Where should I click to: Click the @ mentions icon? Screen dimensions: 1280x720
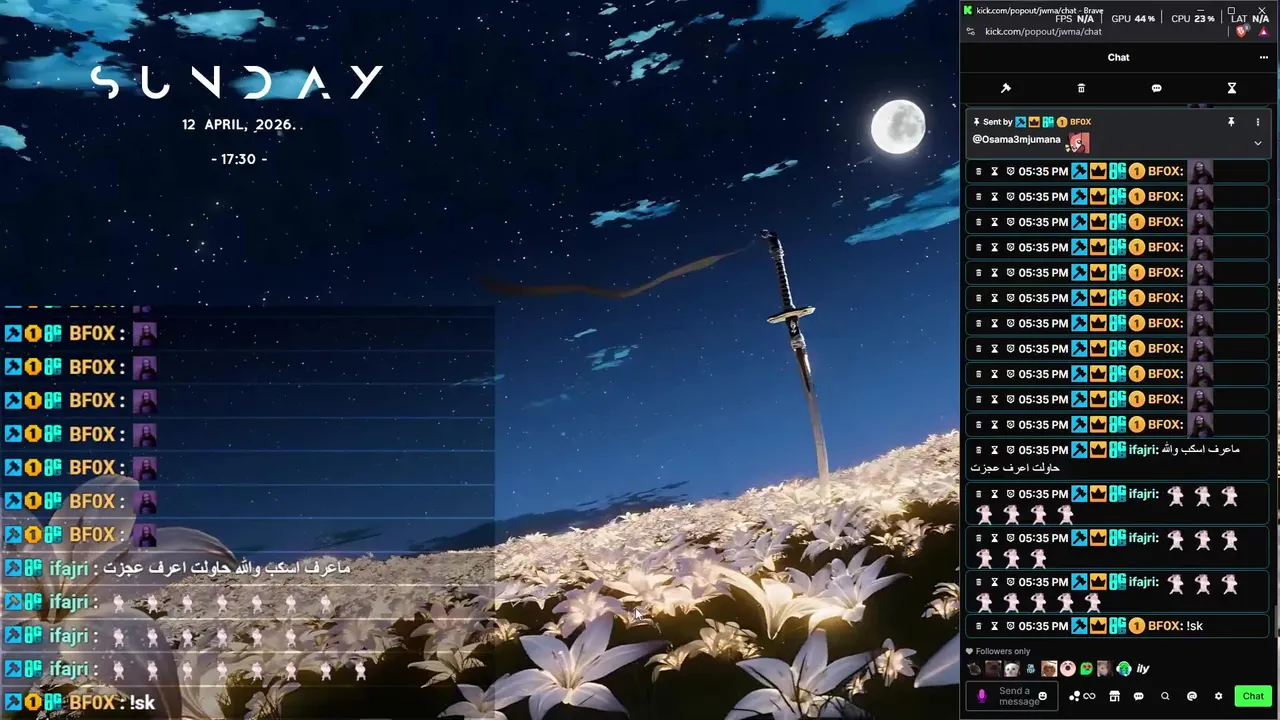(x=1192, y=696)
